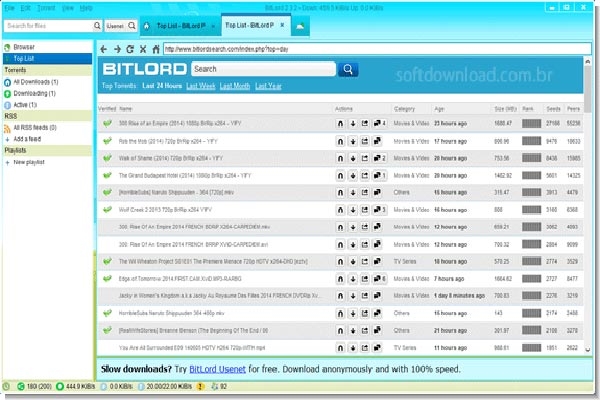Open the 'BitLord Usenet' link

[217, 369]
